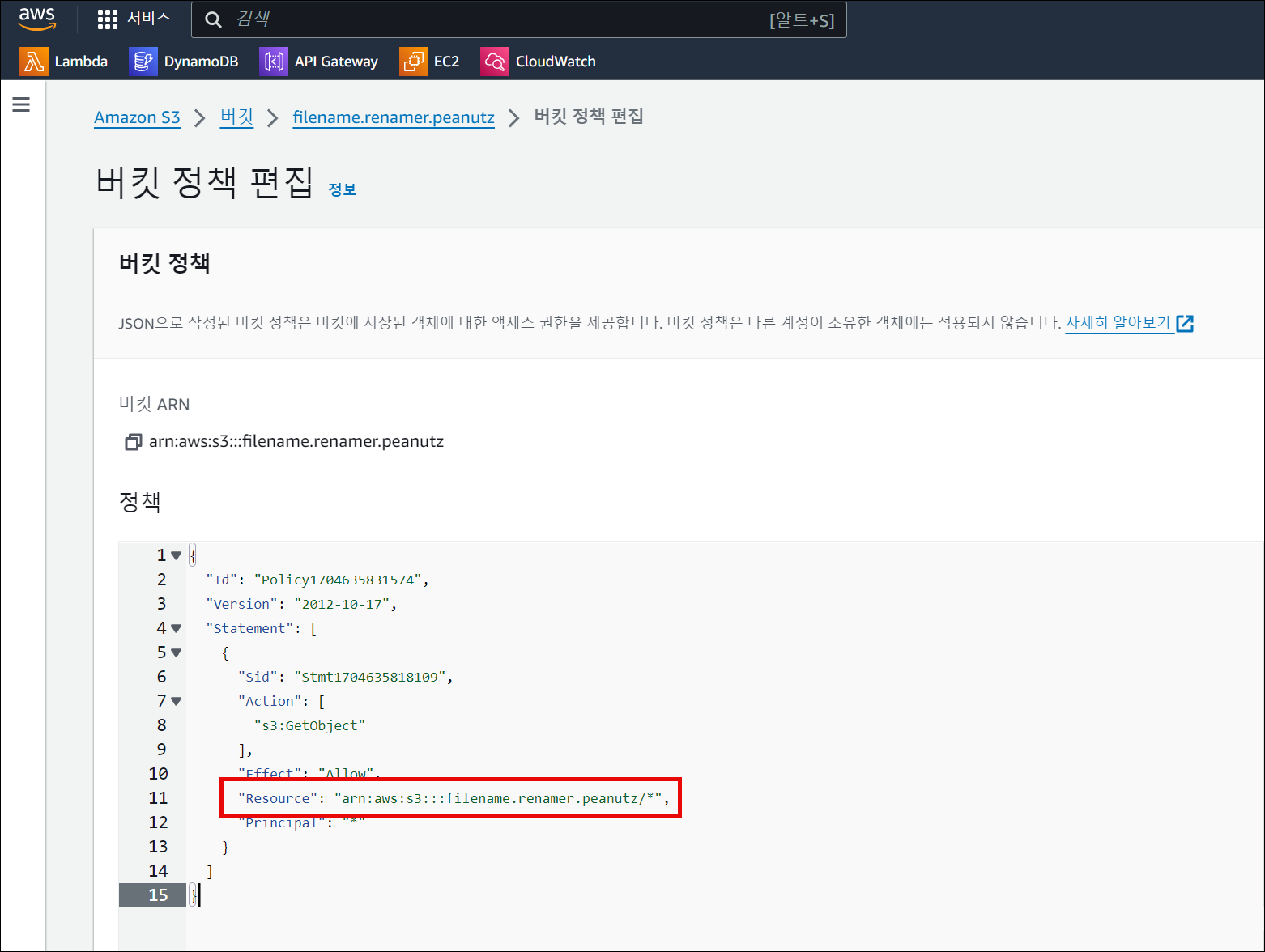This screenshot has height=952, width=1265.
Task: Open the CloudWatch shortcut label
Action: click(556, 62)
